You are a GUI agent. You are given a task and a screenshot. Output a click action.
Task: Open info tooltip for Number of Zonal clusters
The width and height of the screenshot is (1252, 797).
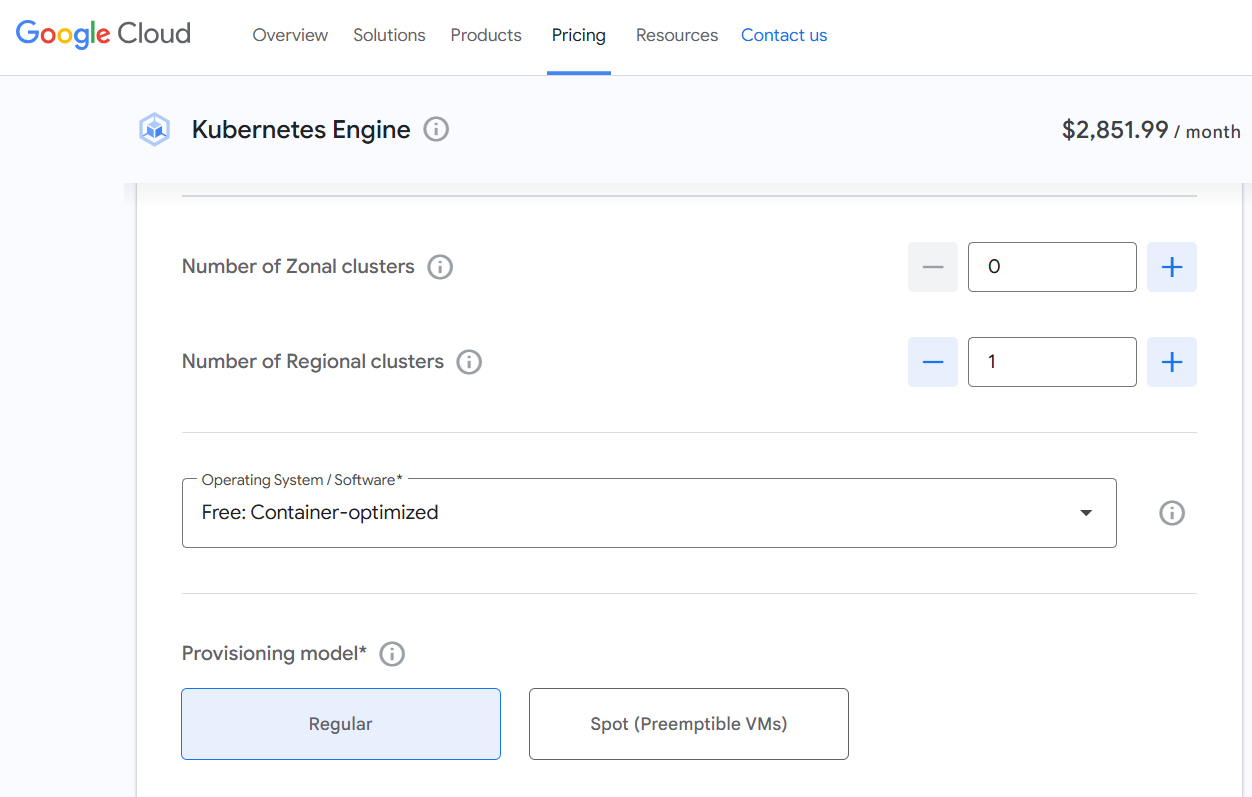point(440,267)
